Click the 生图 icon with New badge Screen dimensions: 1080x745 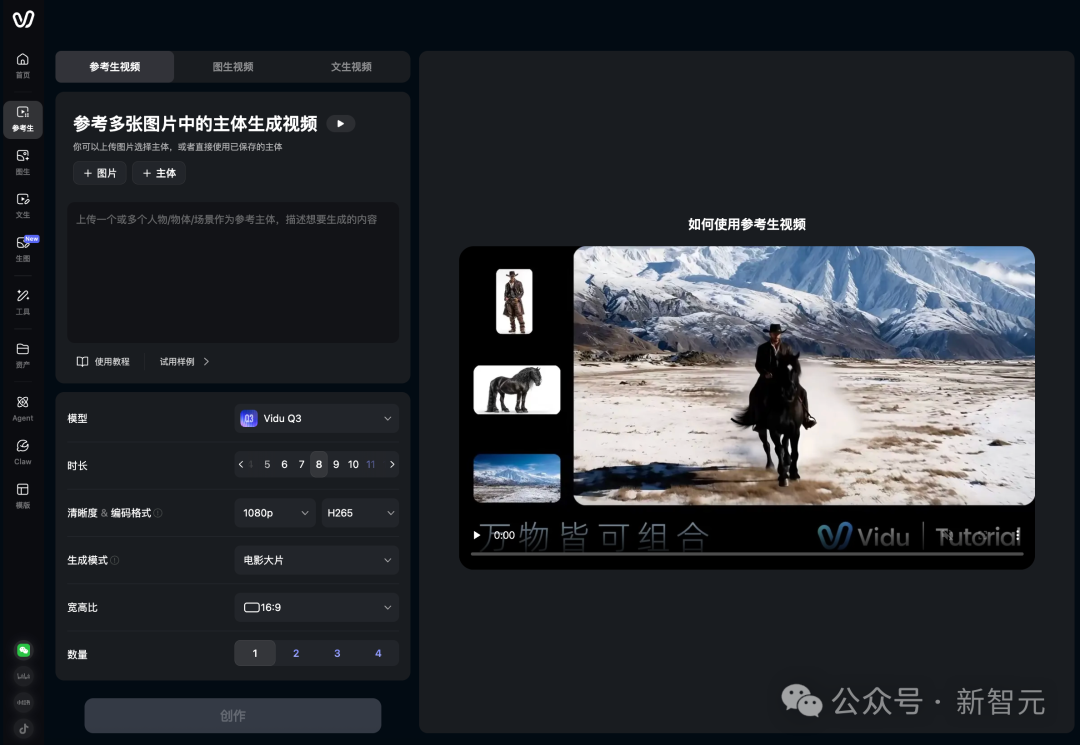pyautogui.click(x=22, y=248)
